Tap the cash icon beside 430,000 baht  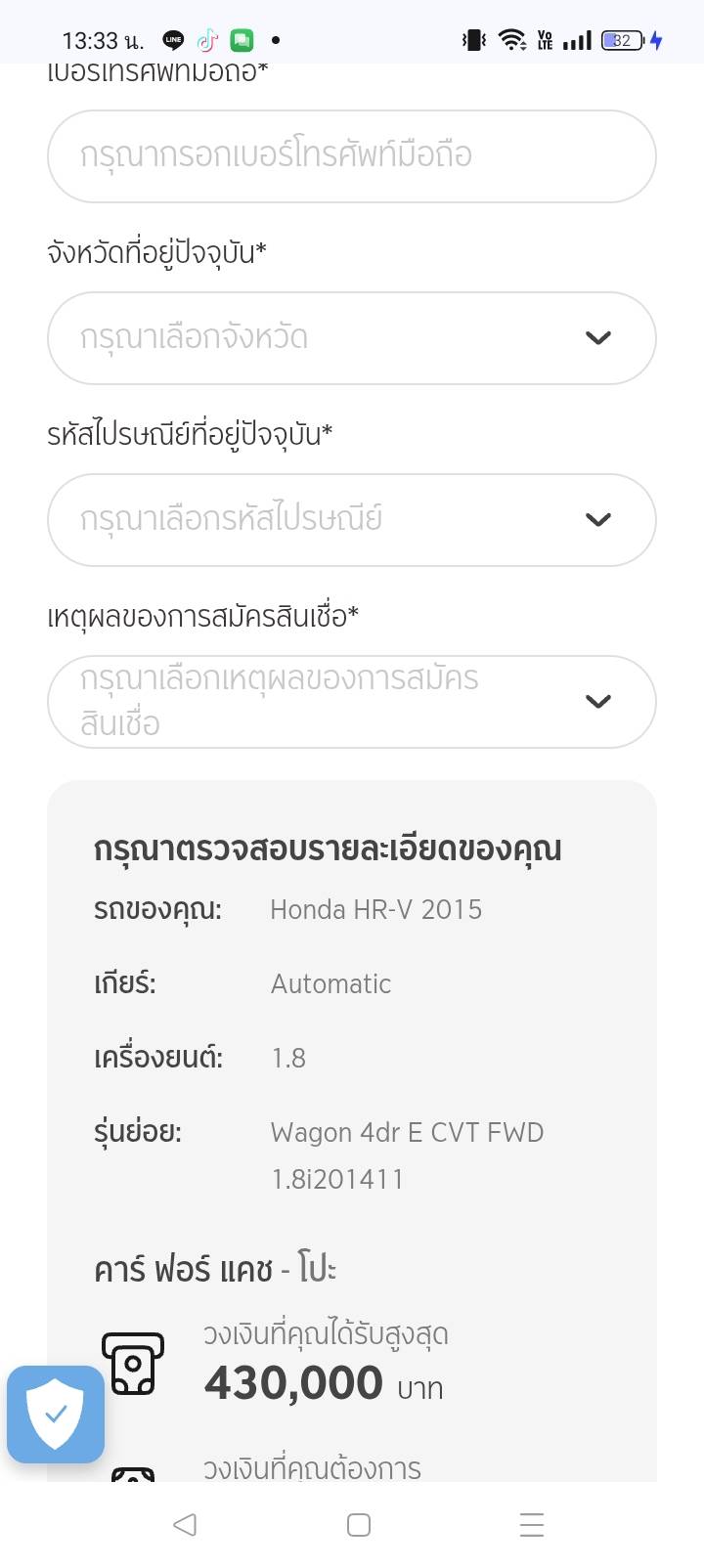pos(132,1363)
